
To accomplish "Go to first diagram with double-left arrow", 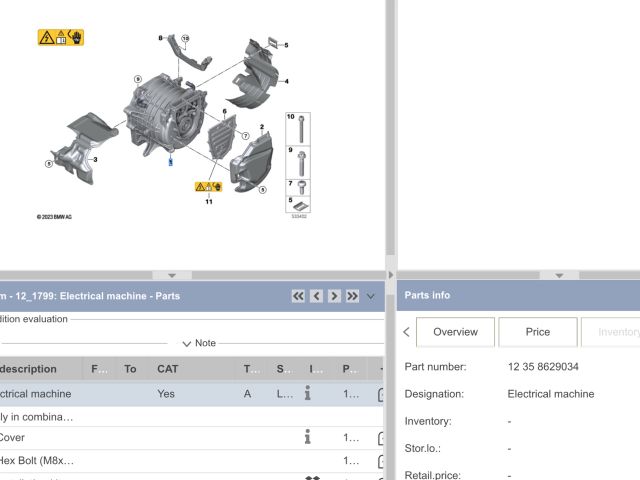I will (x=298, y=296).
